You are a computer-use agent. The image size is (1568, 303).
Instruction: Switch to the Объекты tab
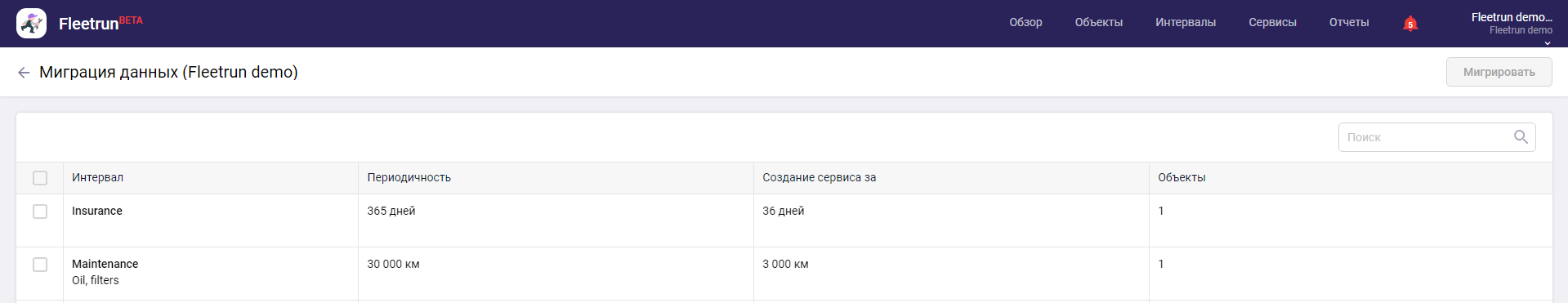(x=1099, y=23)
